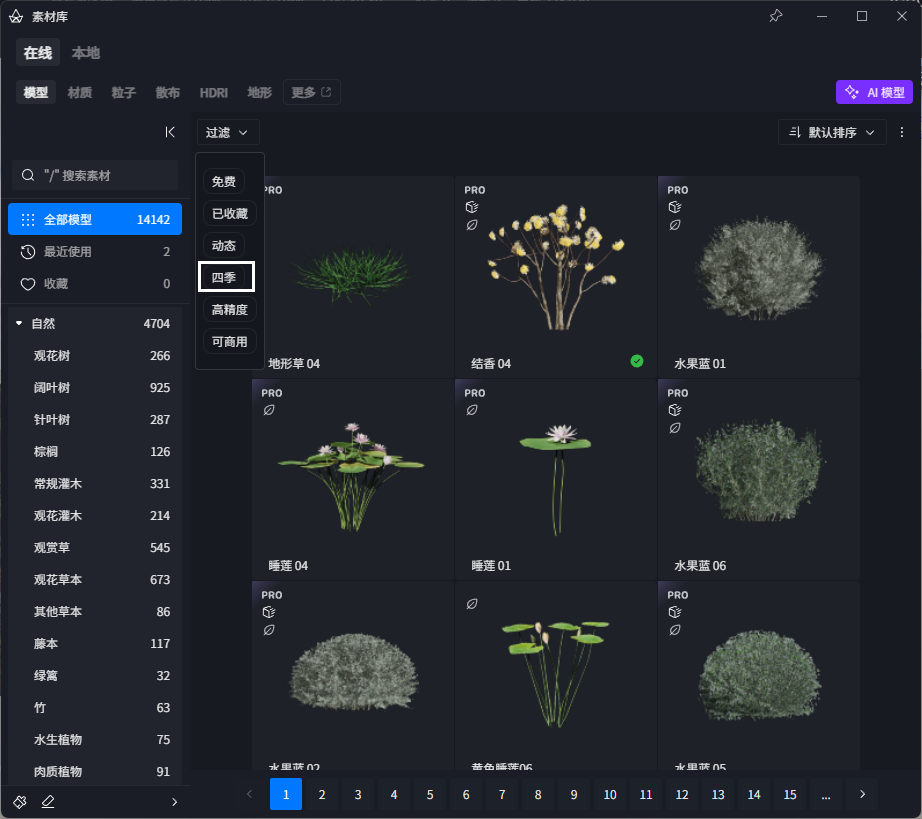Select the 观花树 category

pyautogui.click(x=95, y=356)
